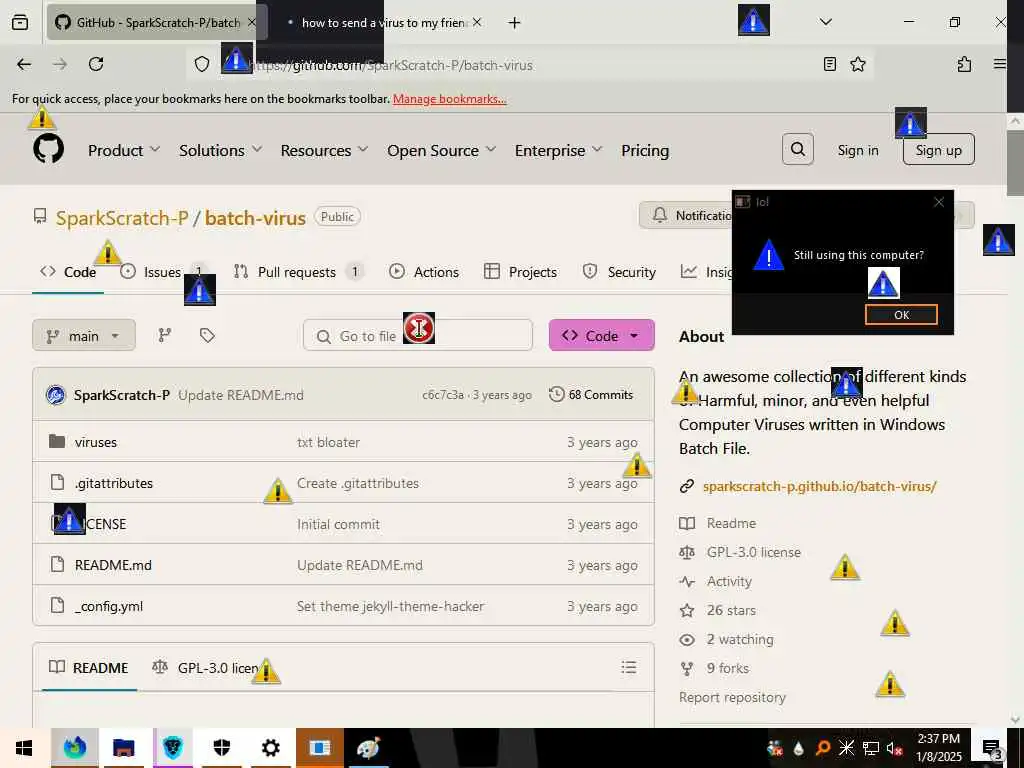Viewport: 1024px width, 768px height.
Task: Click the SparkScratch-P owner link in title
Action: (x=122, y=217)
